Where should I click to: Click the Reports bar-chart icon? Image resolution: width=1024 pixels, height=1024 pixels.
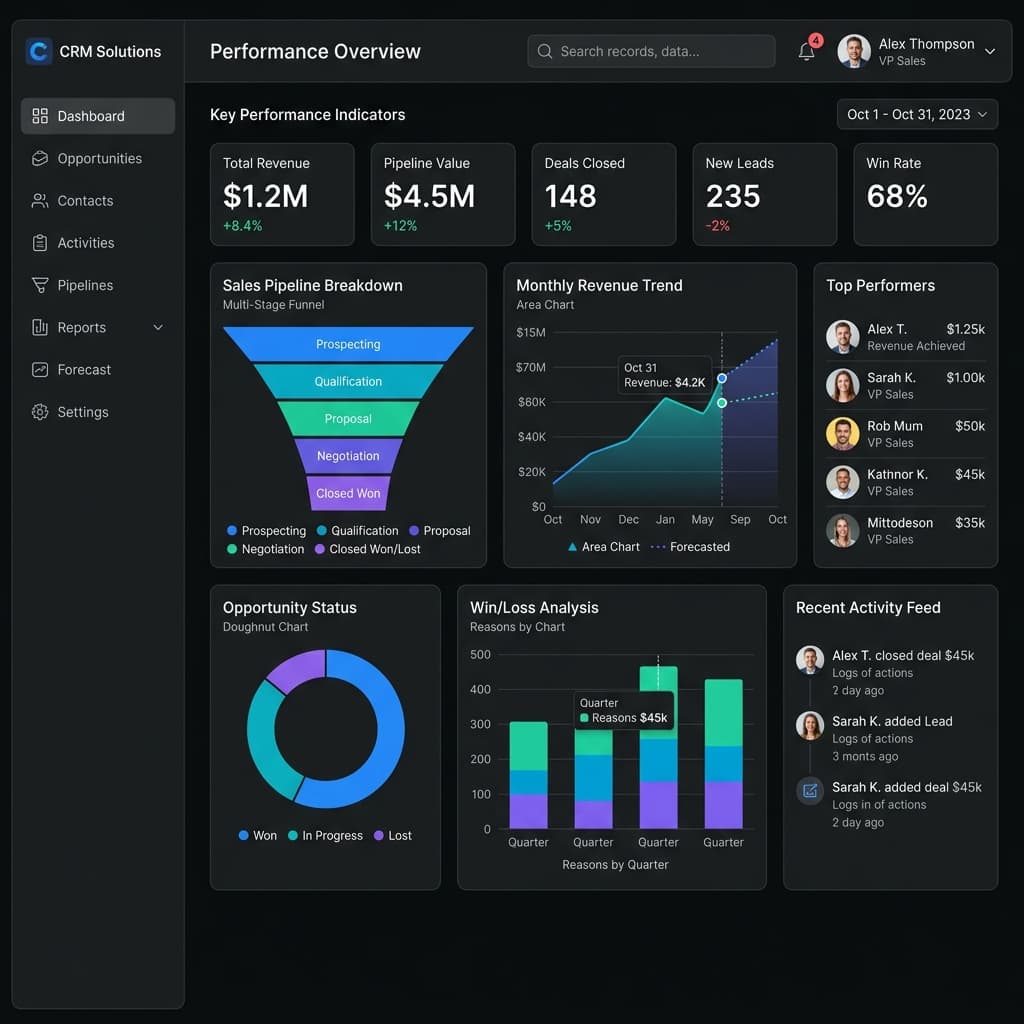tap(38, 327)
